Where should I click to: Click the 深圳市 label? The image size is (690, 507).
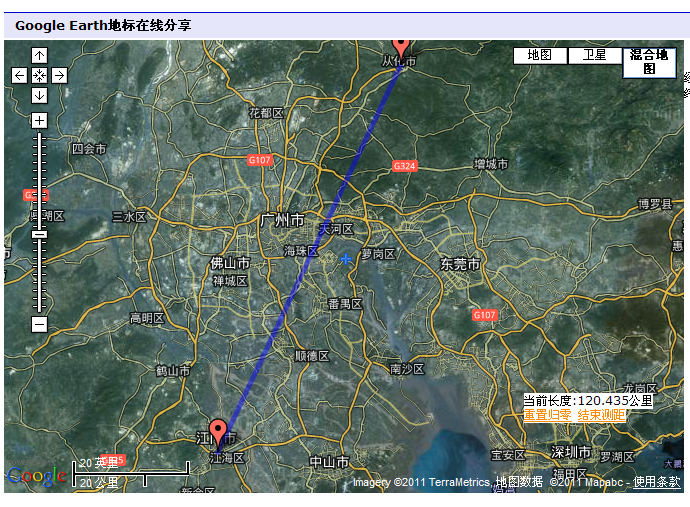[571, 452]
